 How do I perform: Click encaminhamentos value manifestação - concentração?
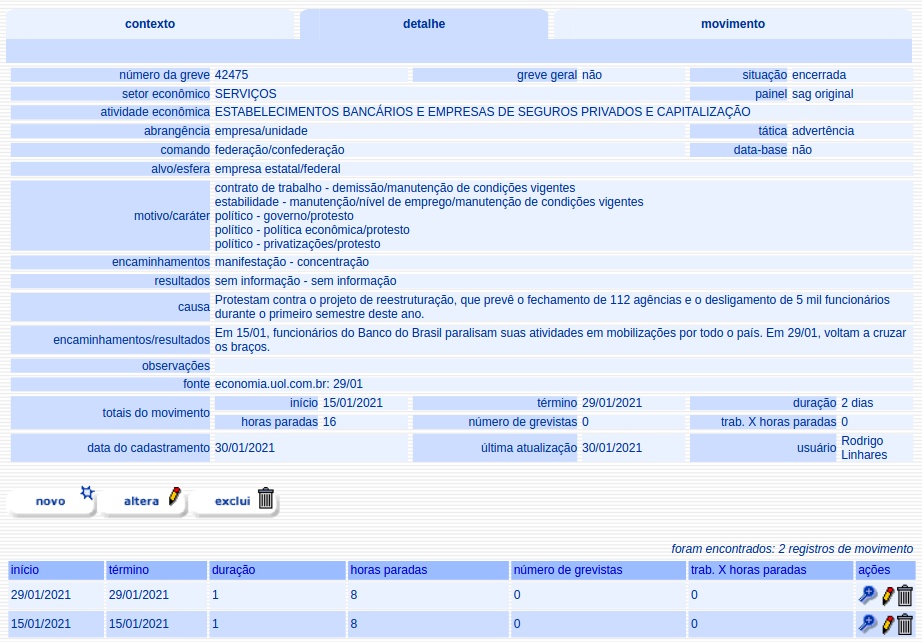[292, 262]
